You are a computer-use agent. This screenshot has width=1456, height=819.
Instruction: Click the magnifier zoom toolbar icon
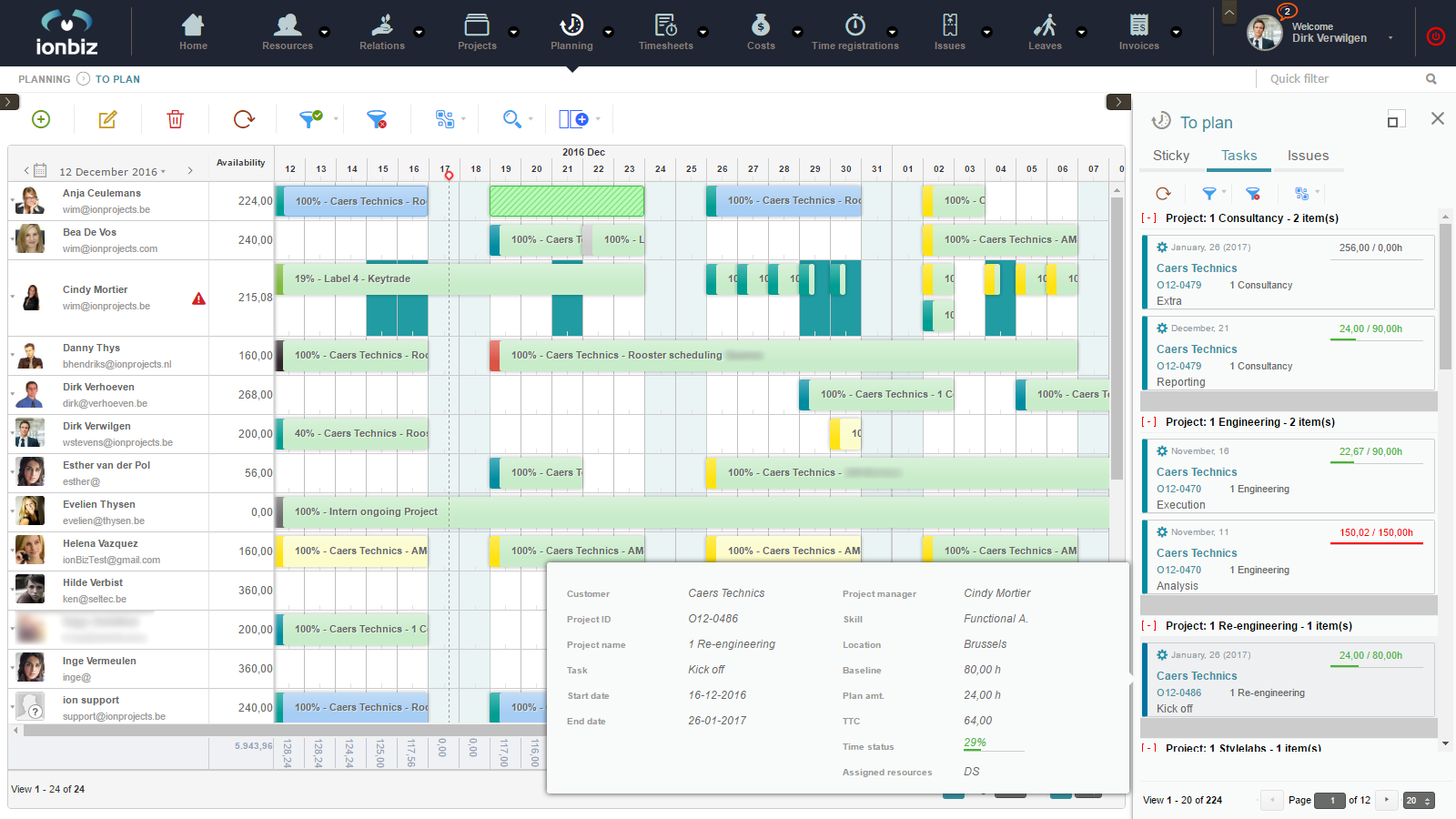(x=512, y=119)
